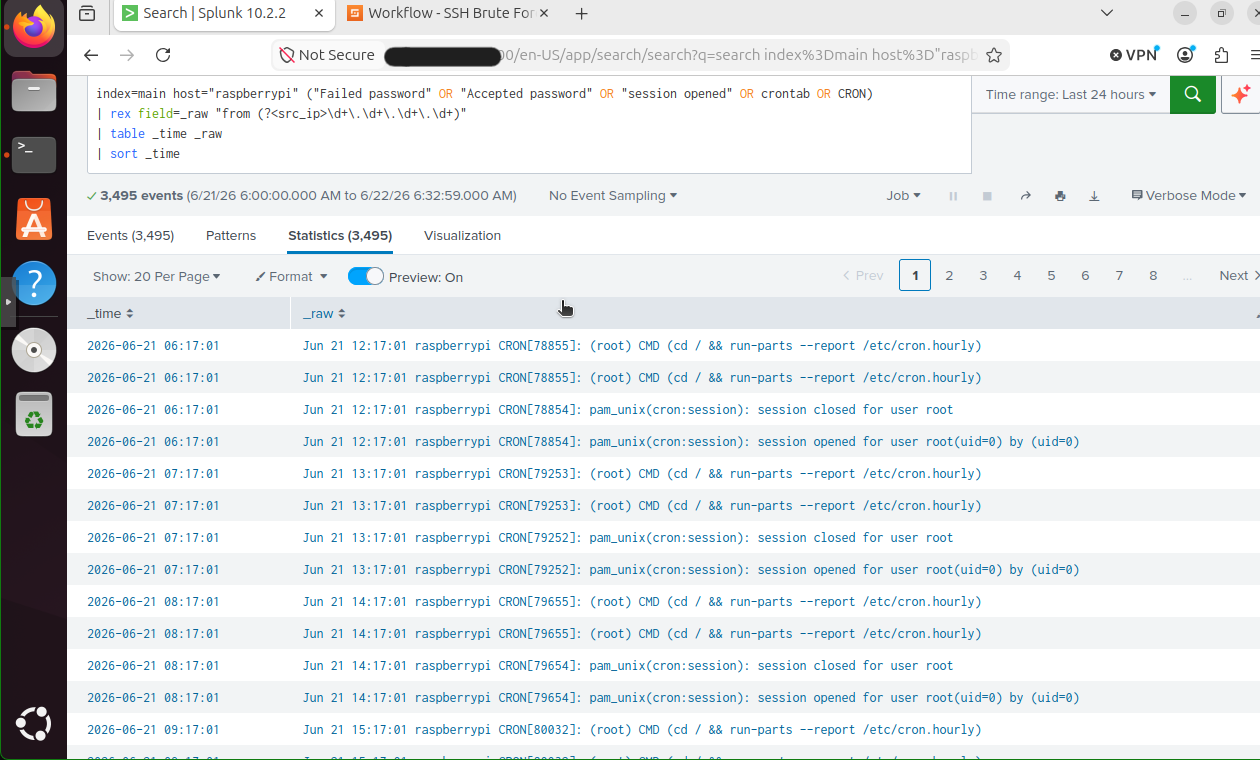Click the CRON[80032] run-parts row
Image resolution: width=1260 pixels, height=760 pixels.
click(663, 730)
